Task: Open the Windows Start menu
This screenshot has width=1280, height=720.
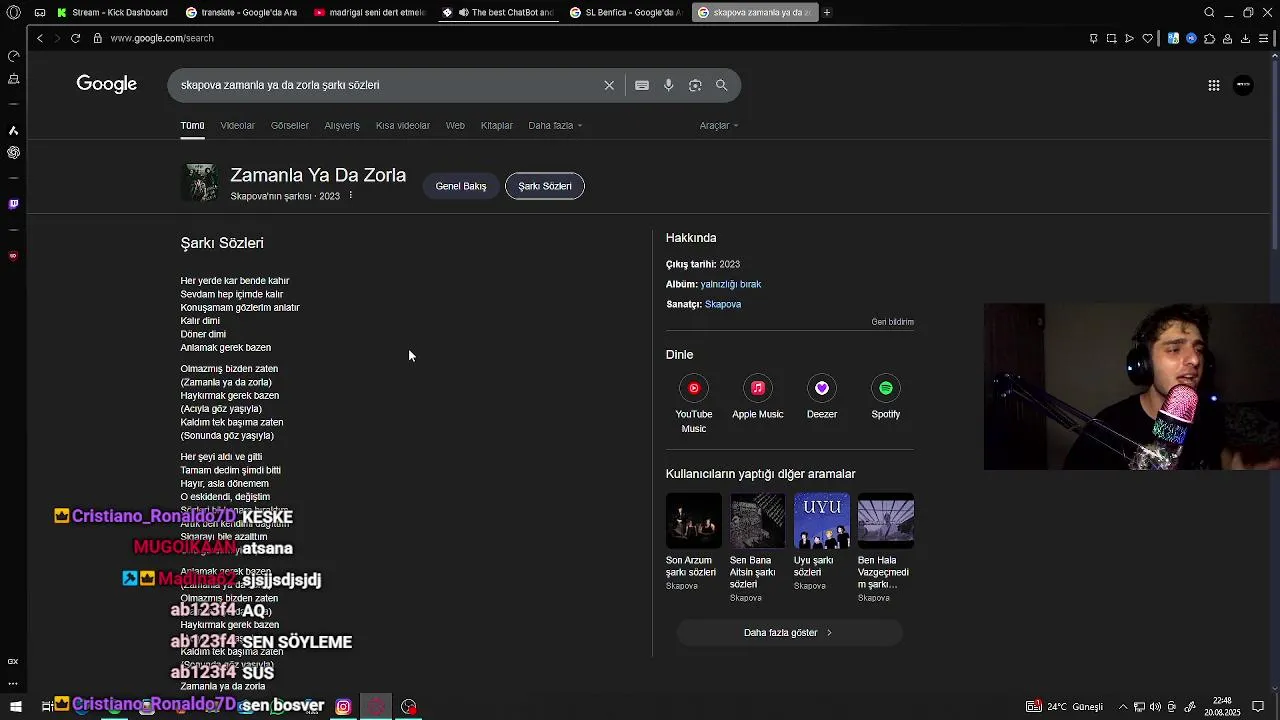Action: [x=15, y=707]
